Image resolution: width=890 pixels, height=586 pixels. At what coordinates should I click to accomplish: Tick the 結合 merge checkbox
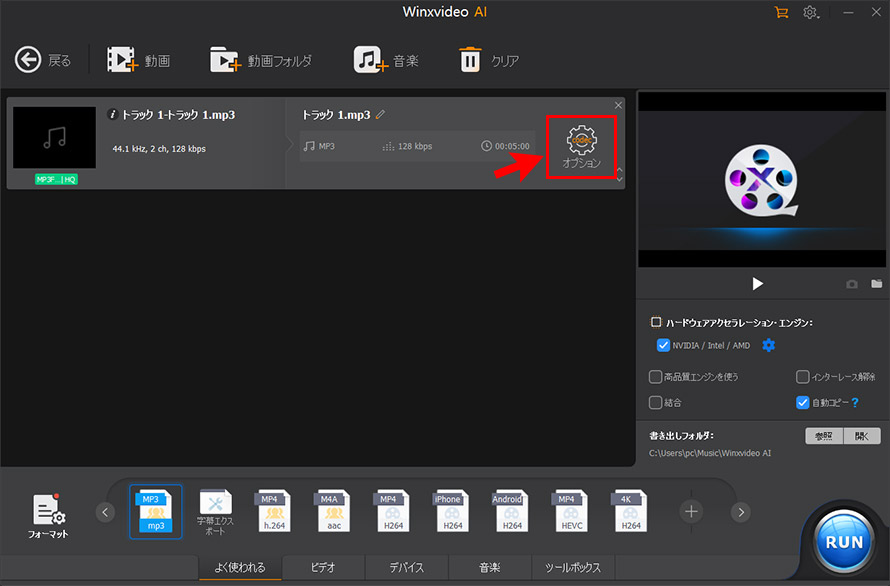(x=656, y=403)
